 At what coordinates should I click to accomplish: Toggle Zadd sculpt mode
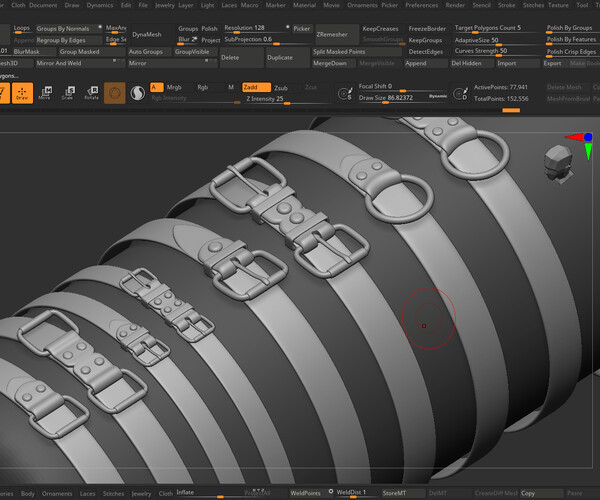pyautogui.click(x=256, y=88)
